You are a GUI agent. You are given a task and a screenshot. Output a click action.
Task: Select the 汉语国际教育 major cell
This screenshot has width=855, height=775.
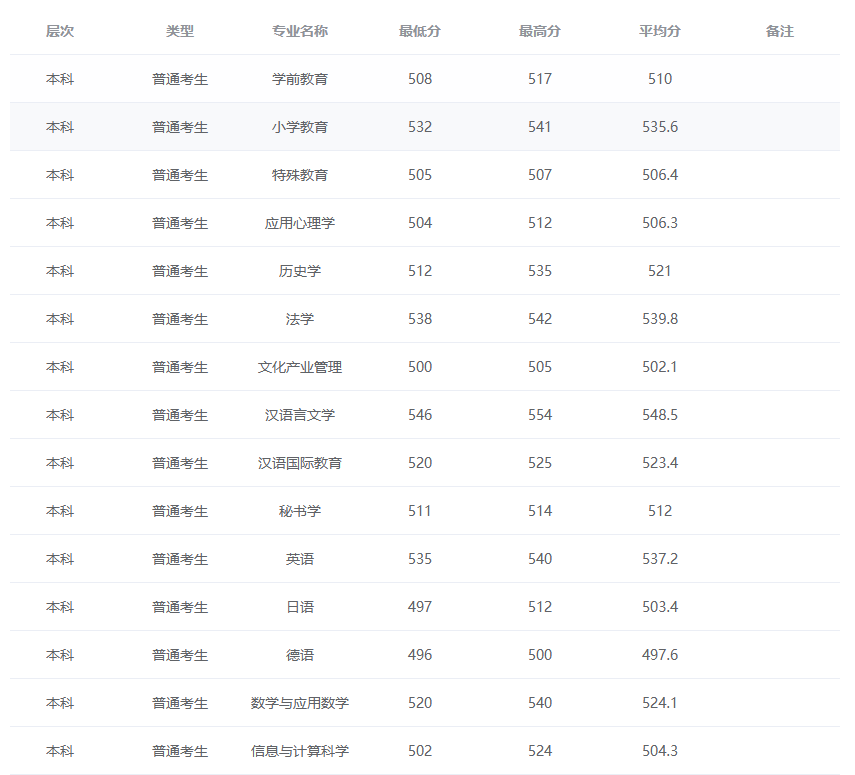[300, 463]
